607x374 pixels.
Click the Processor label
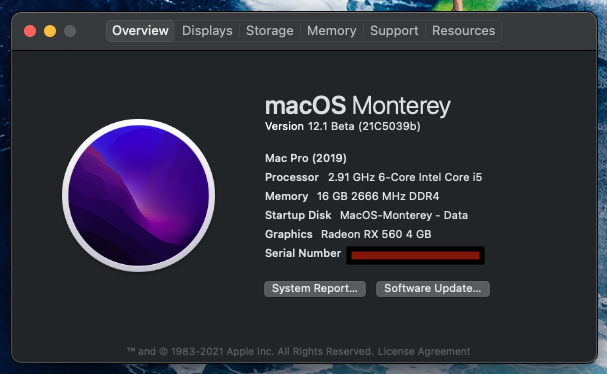pos(292,177)
